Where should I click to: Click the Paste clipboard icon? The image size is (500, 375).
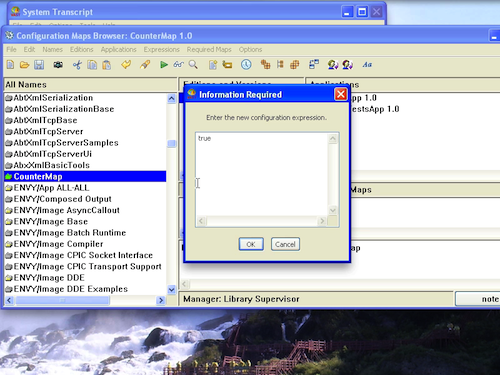coord(107,64)
